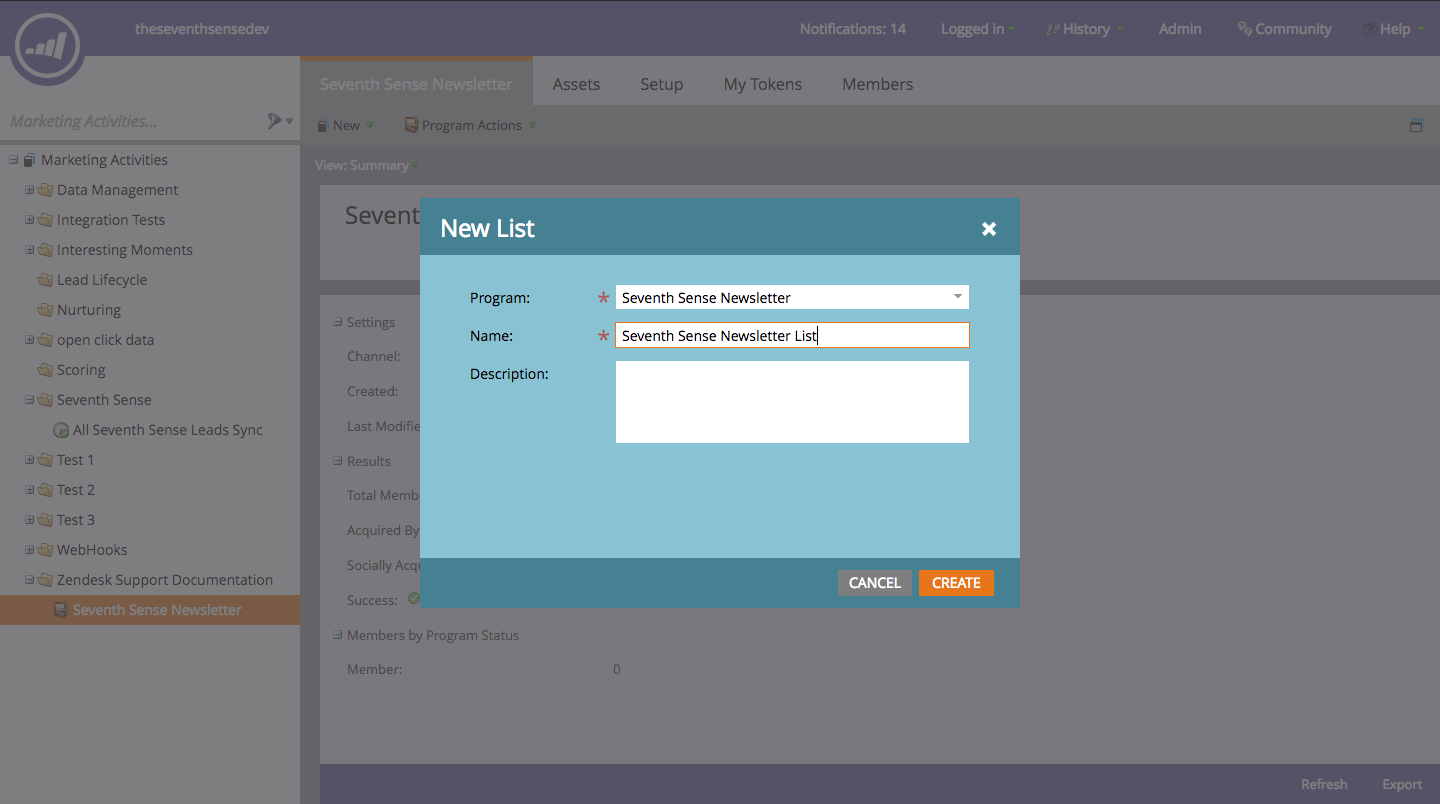Click the filter icon beside the search box
The width and height of the screenshot is (1440, 804).
coord(275,121)
